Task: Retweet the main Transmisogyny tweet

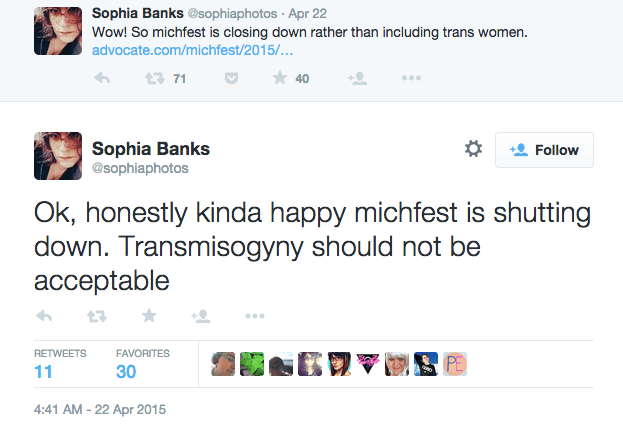Action: tap(97, 316)
